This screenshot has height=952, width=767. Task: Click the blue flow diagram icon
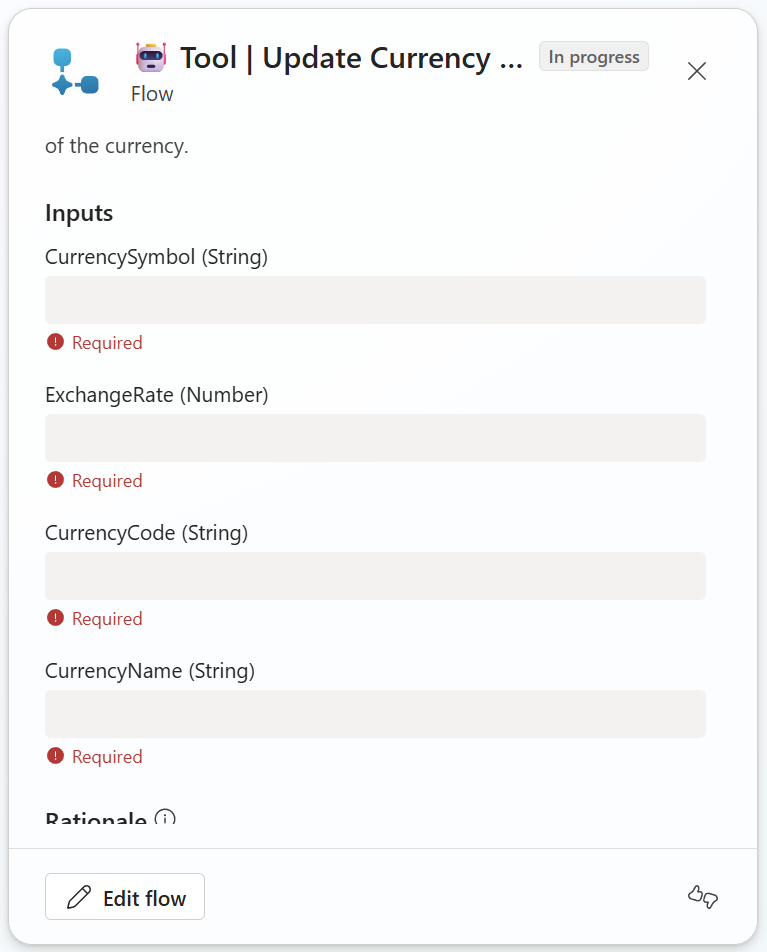pos(75,72)
